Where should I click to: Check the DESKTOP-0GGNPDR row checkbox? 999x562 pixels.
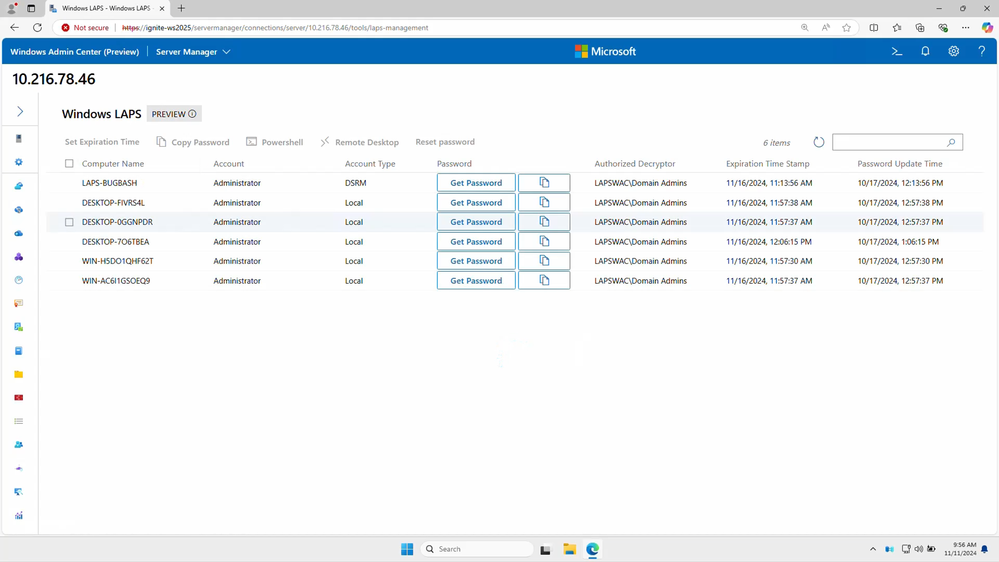coord(69,222)
